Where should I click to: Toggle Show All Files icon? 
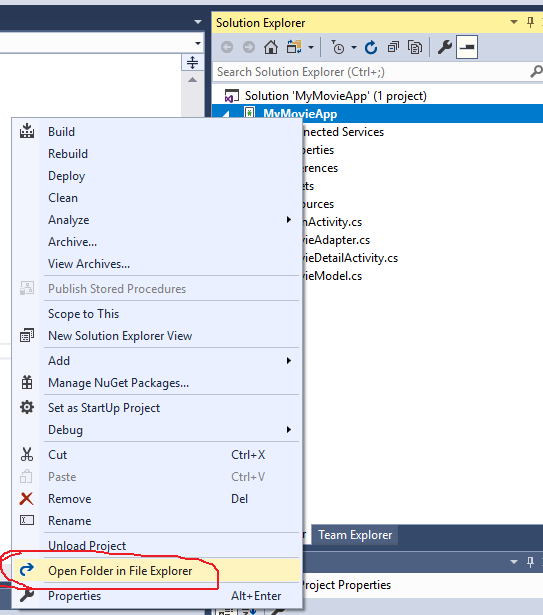415,47
